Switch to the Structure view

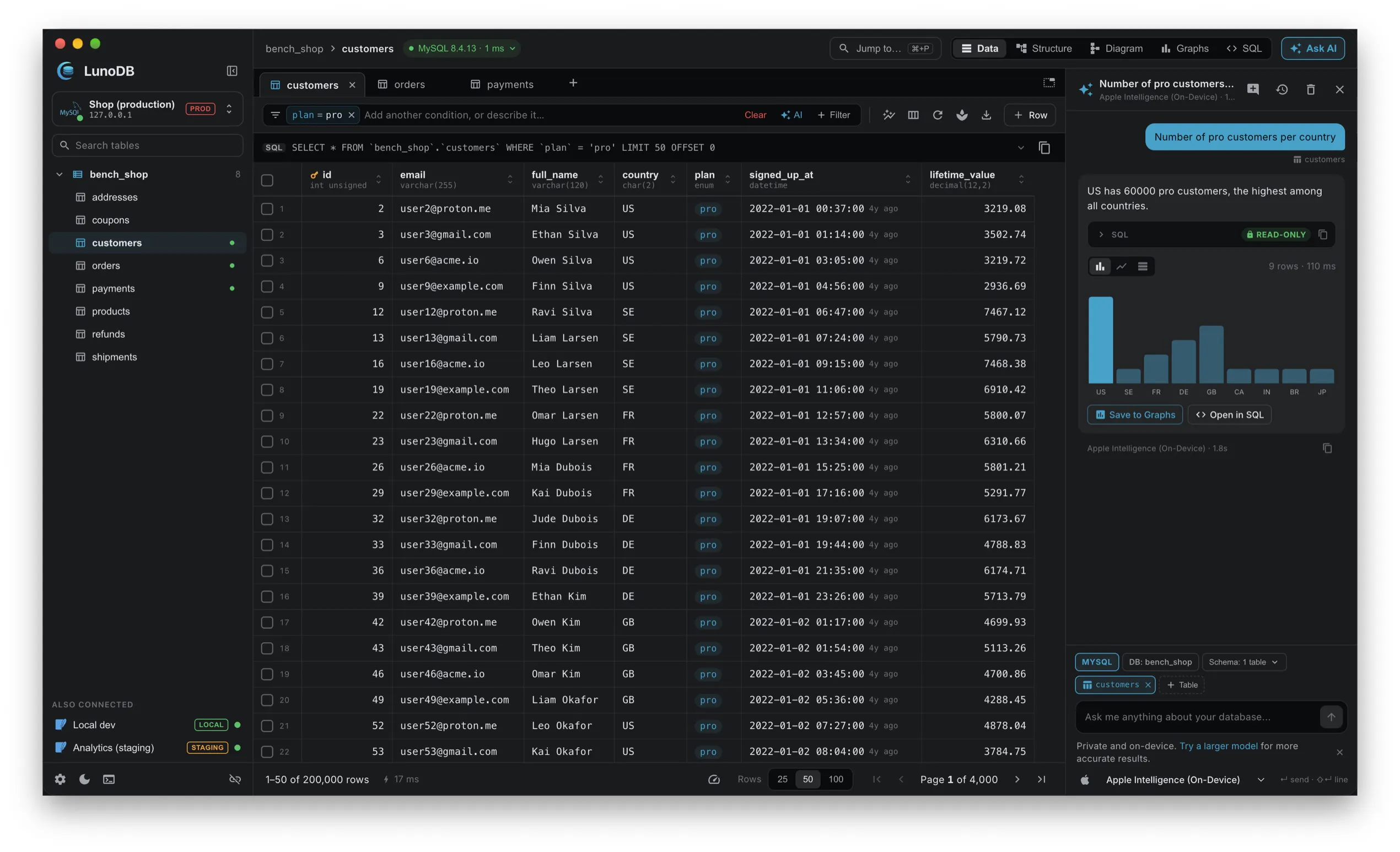pos(1044,48)
